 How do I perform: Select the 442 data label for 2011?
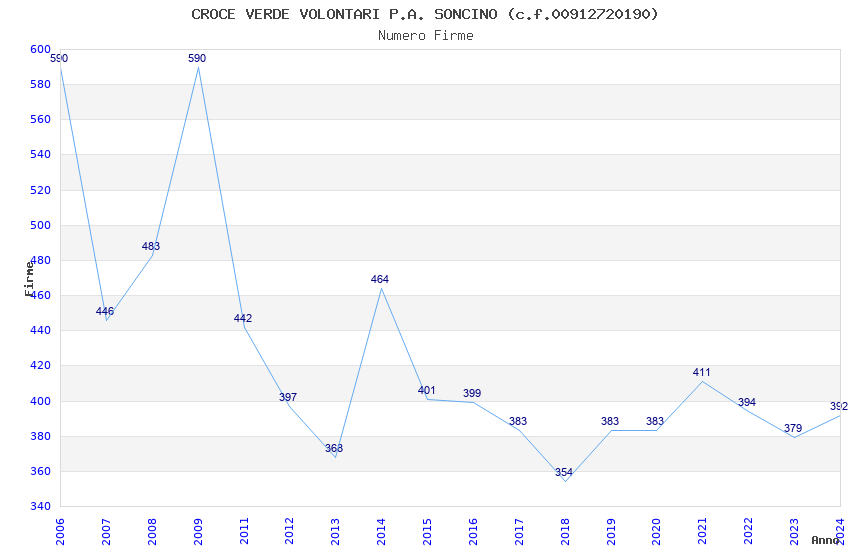243,319
